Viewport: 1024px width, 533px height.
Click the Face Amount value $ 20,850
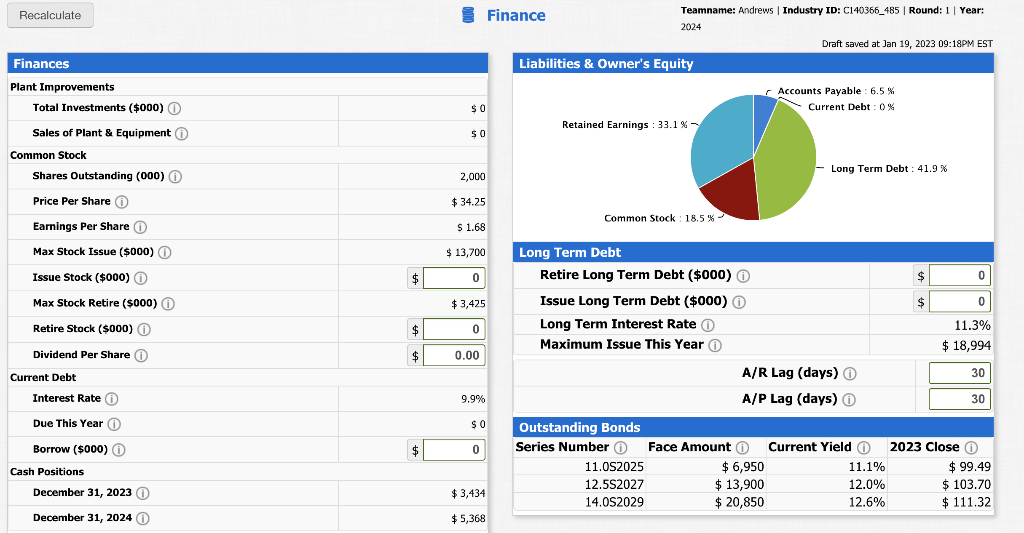coord(739,502)
